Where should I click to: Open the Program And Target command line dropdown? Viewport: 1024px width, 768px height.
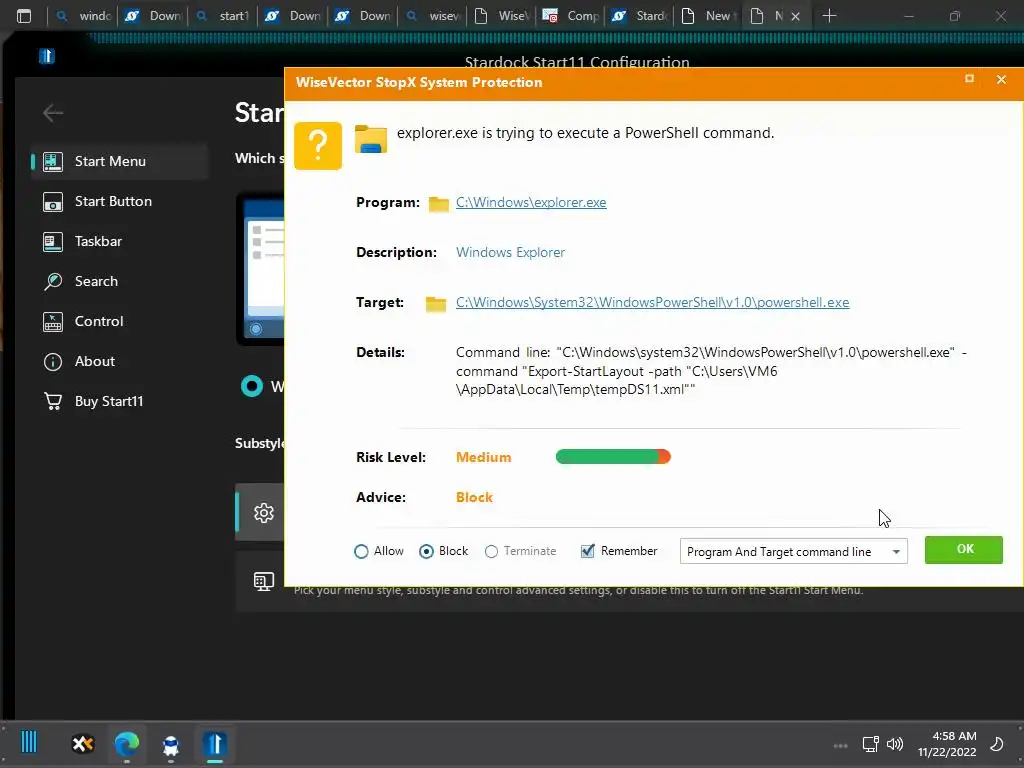tap(793, 551)
